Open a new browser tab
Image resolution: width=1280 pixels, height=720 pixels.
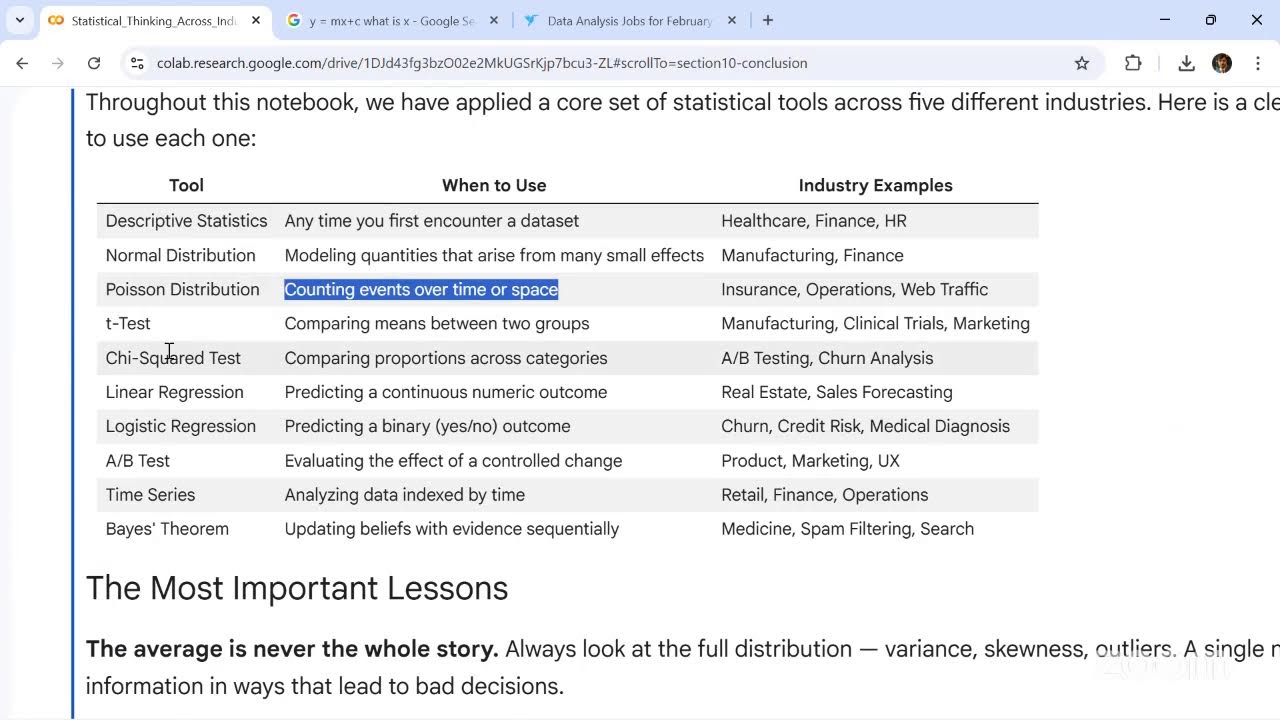tap(768, 20)
